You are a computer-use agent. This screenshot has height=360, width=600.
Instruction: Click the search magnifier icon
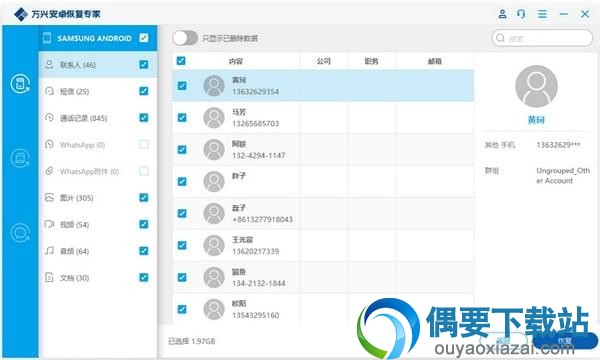tap(500, 38)
